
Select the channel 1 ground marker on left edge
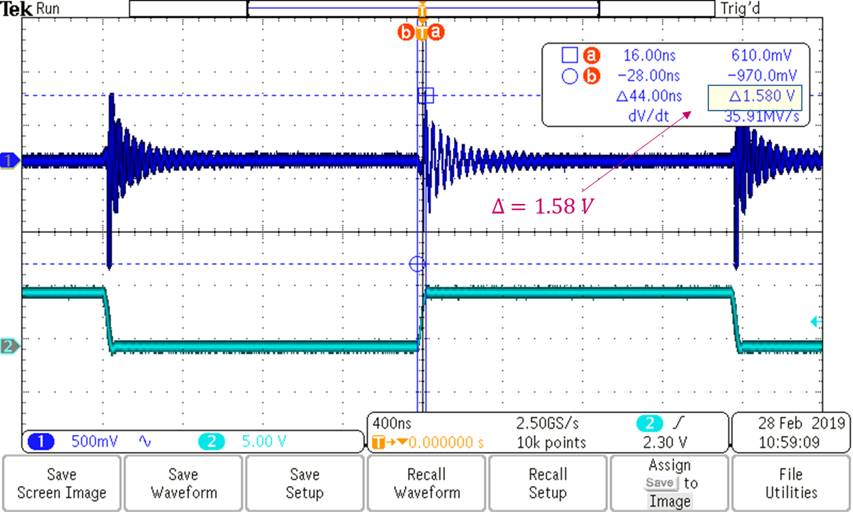(x=10, y=160)
